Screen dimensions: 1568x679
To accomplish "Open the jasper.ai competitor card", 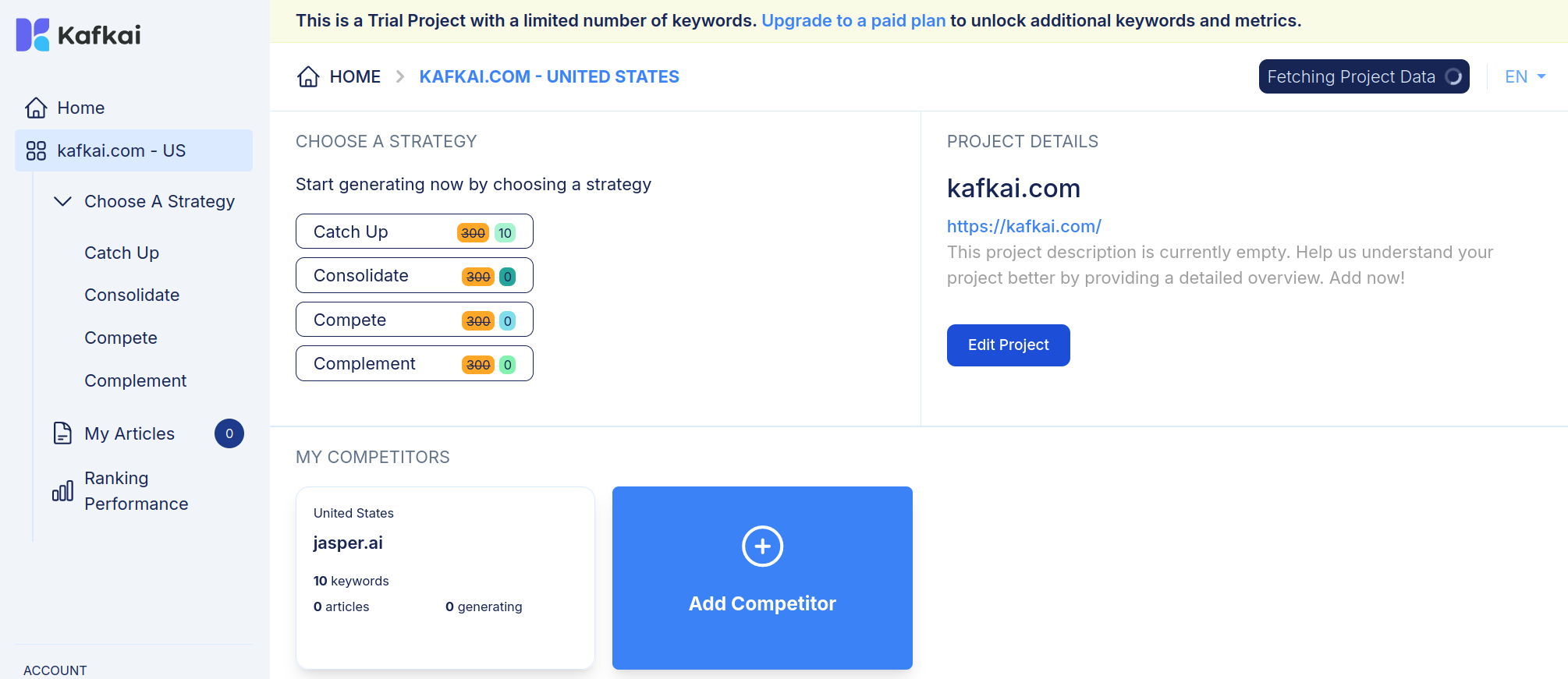I will pyautogui.click(x=445, y=578).
